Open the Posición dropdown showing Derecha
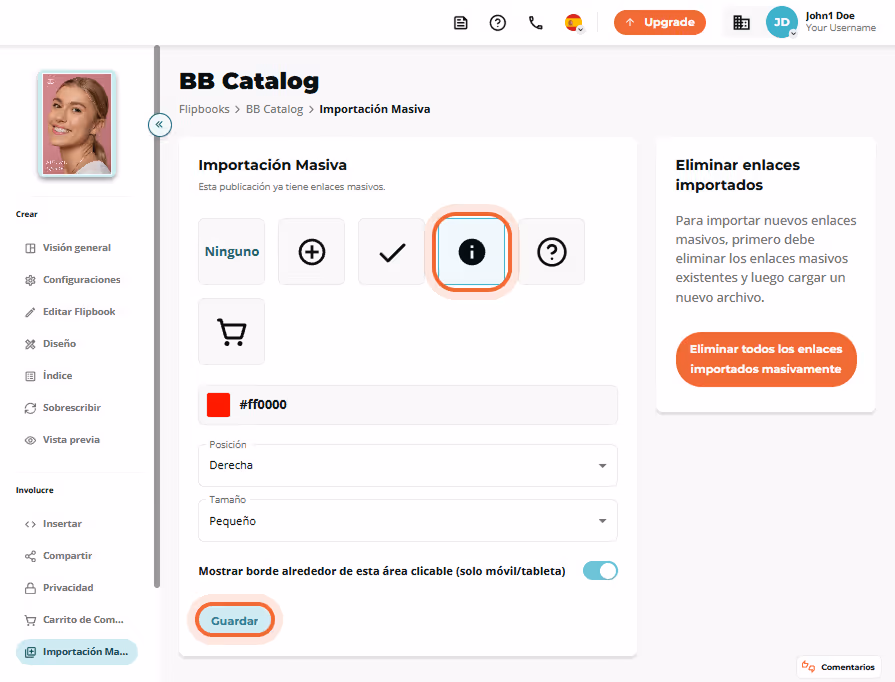 [x=408, y=466]
